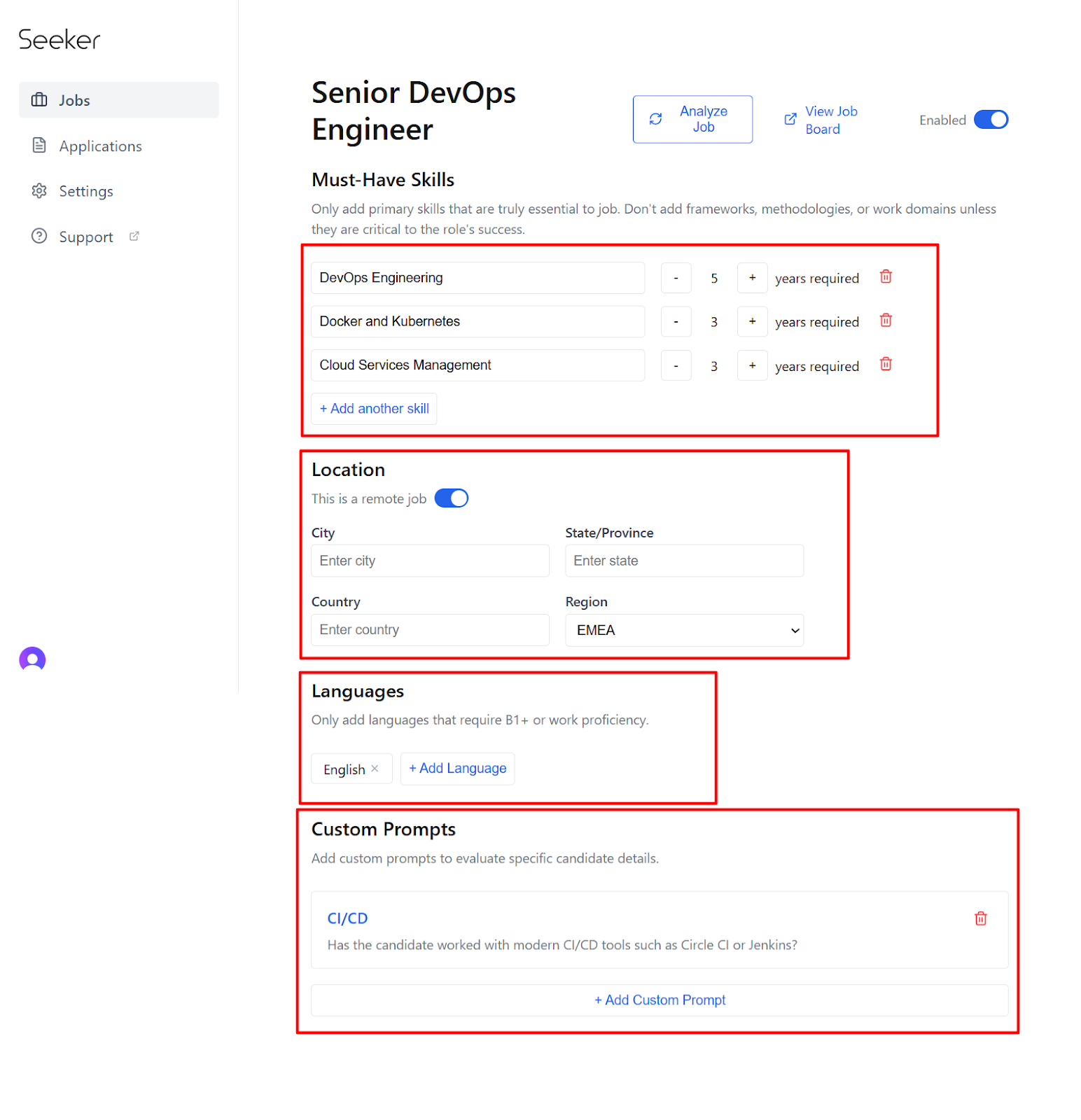Open the Region dropdown showing EMEA

point(684,630)
